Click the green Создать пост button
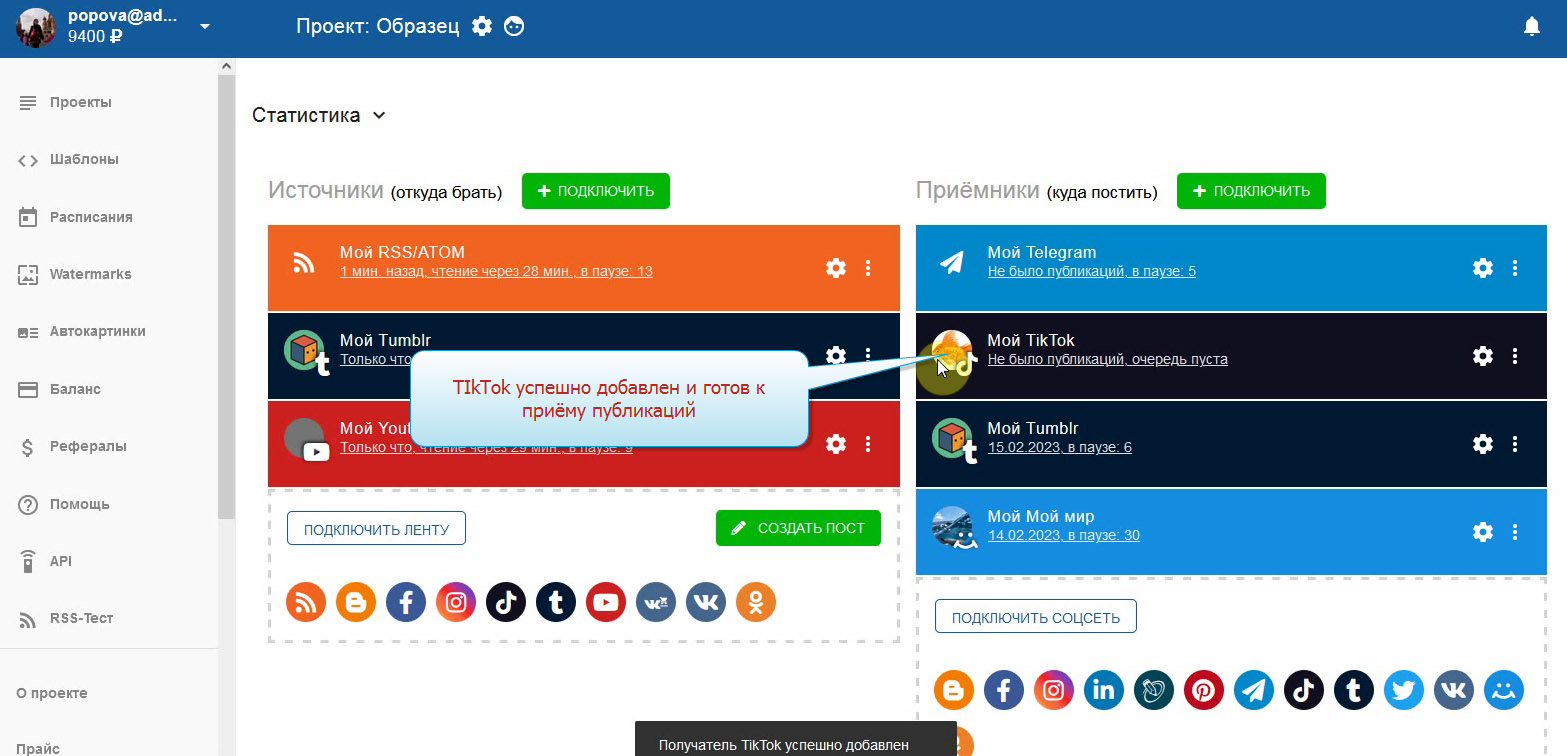 pyautogui.click(x=798, y=529)
